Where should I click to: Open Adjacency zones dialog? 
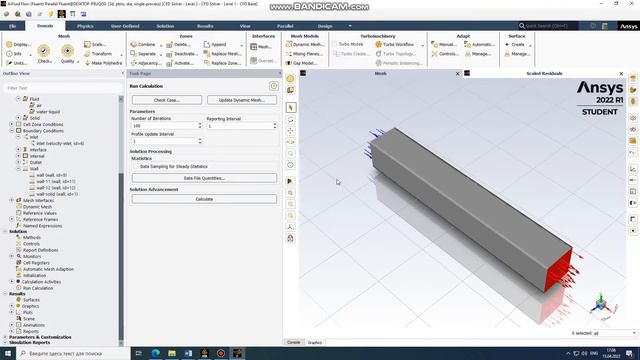coord(145,63)
